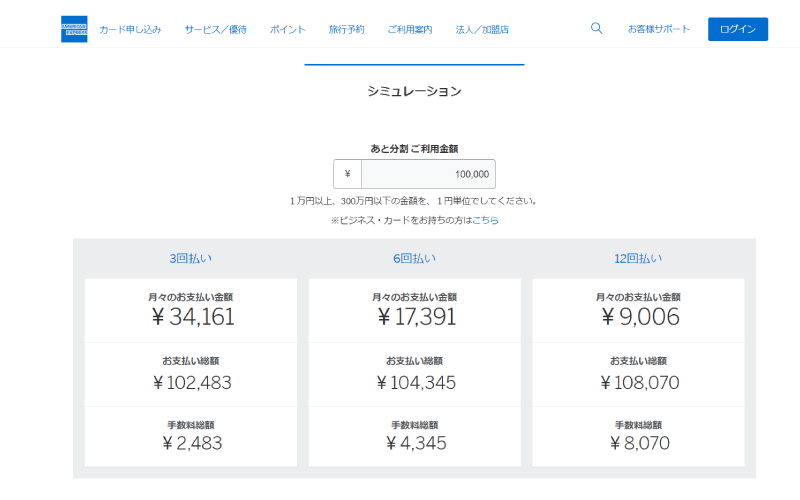Click the ¥104,345 total payment amount
Viewport: 800px width, 500px height.
pyautogui.click(x=414, y=381)
